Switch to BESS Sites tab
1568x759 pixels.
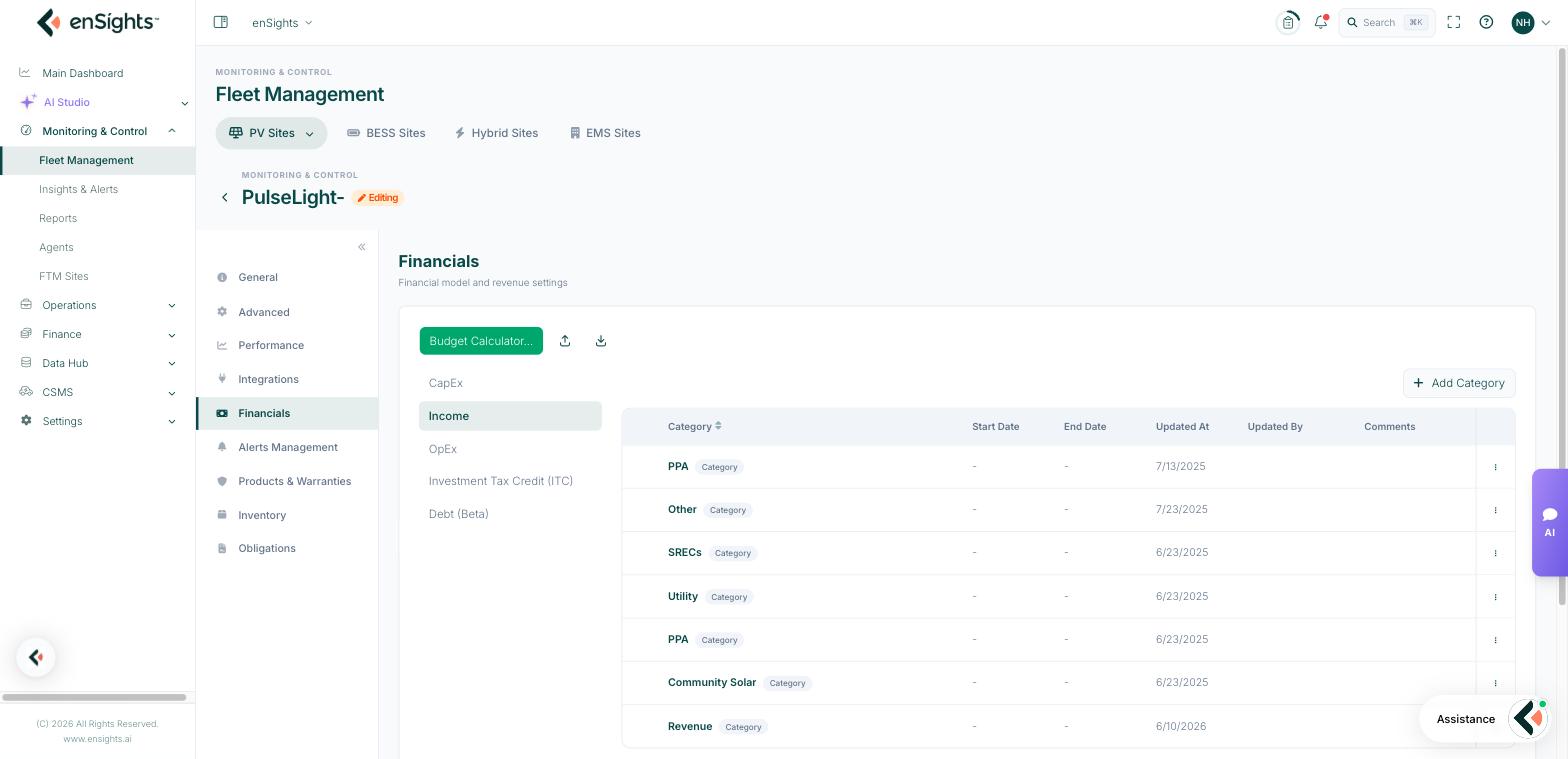tap(386, 133)
